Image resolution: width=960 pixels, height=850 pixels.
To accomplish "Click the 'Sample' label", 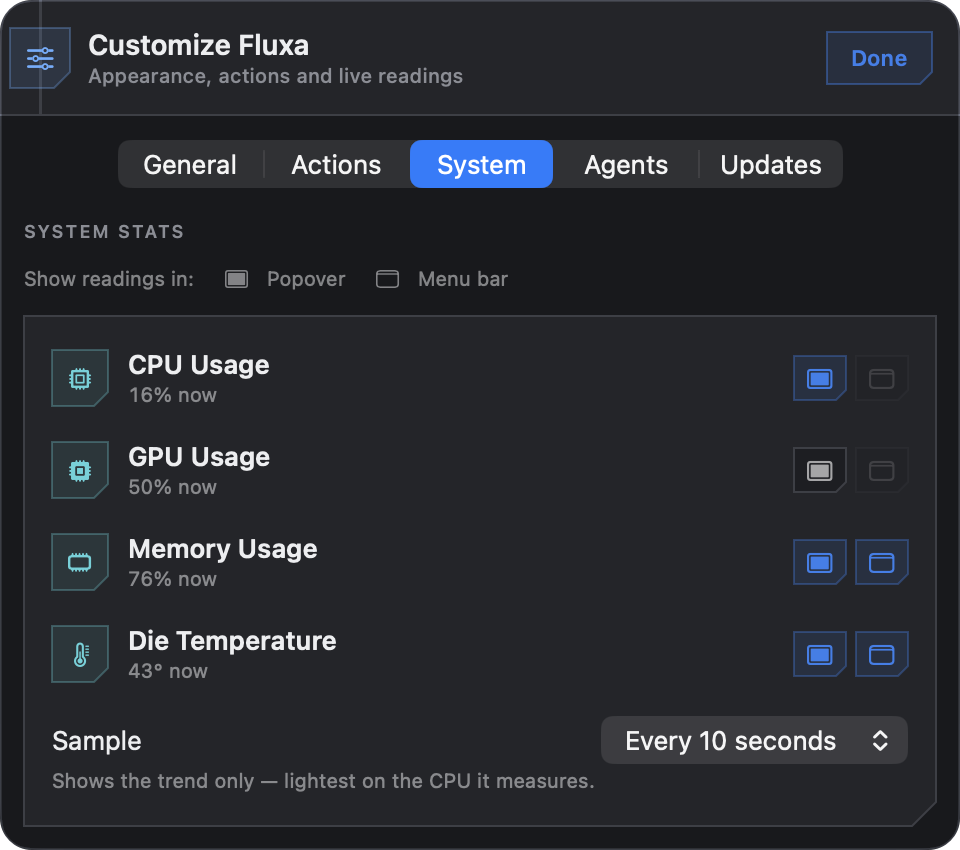I will coord(97,741).
